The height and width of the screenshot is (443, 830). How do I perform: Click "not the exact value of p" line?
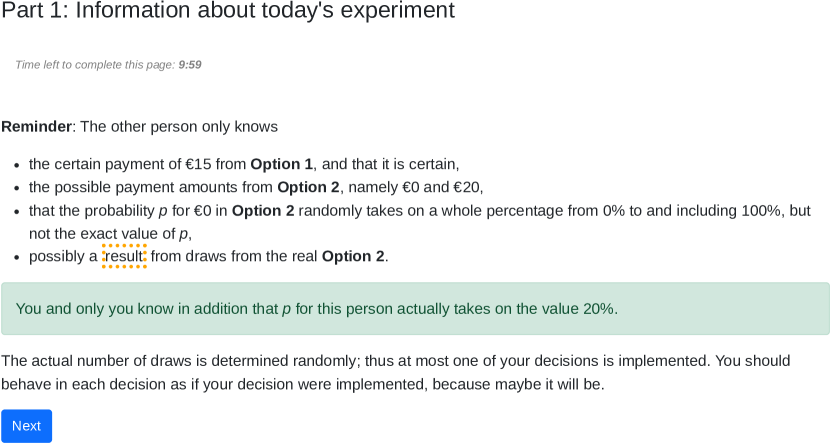(x=109, y=233)
